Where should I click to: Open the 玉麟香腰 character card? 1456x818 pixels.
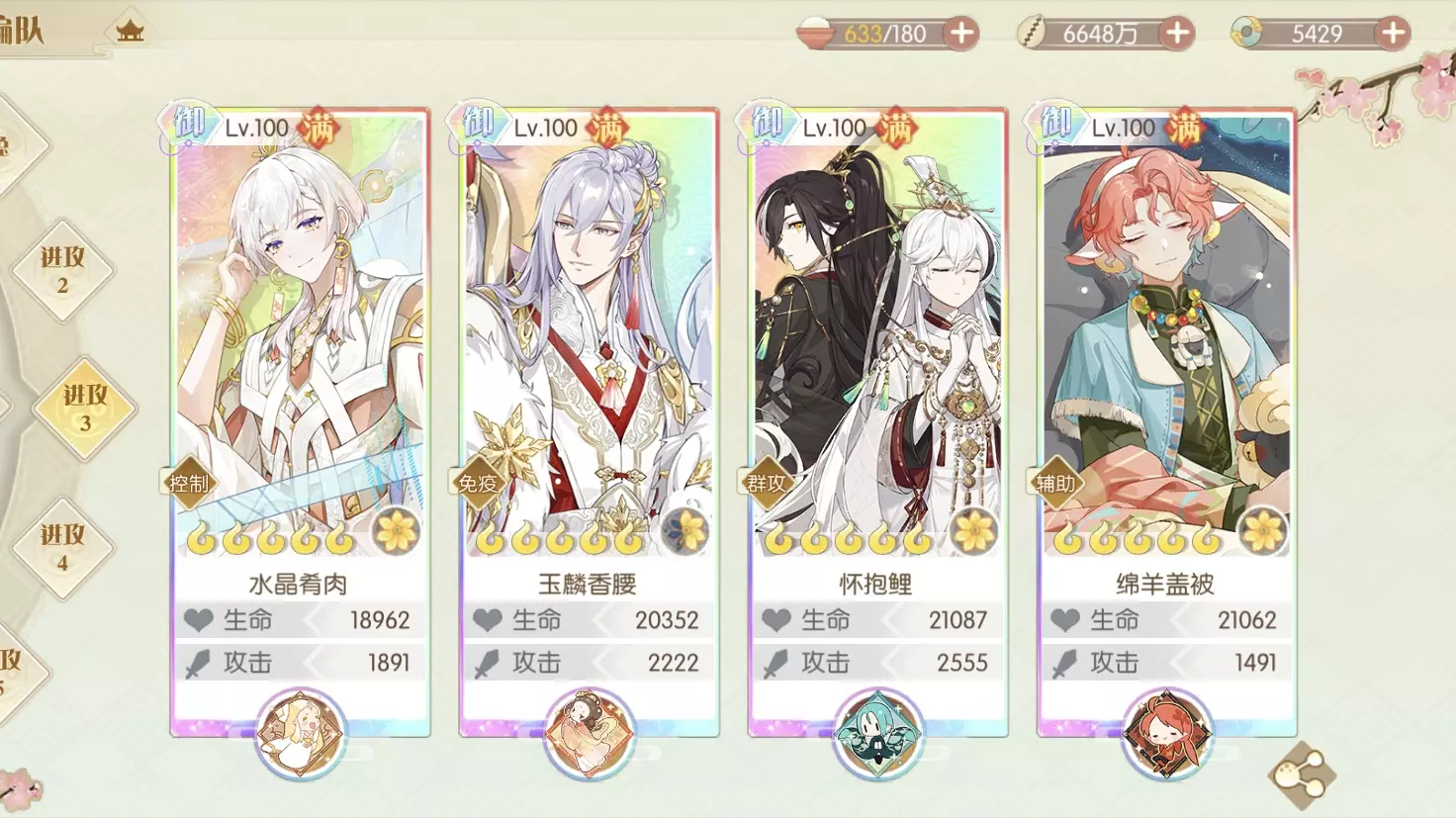click(x=589, y=422)
